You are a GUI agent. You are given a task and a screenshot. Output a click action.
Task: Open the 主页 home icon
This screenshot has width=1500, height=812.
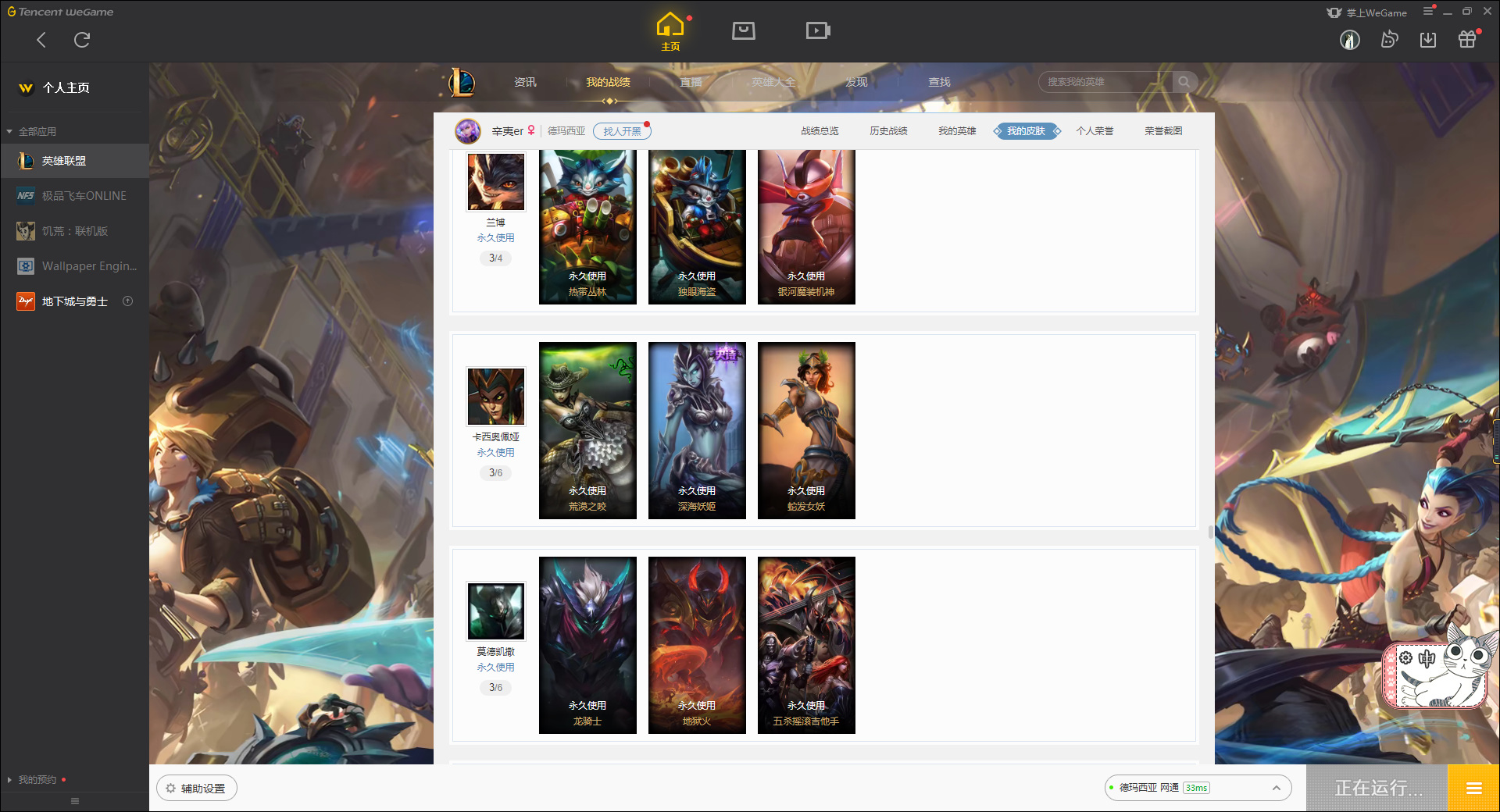coord(670,31)
